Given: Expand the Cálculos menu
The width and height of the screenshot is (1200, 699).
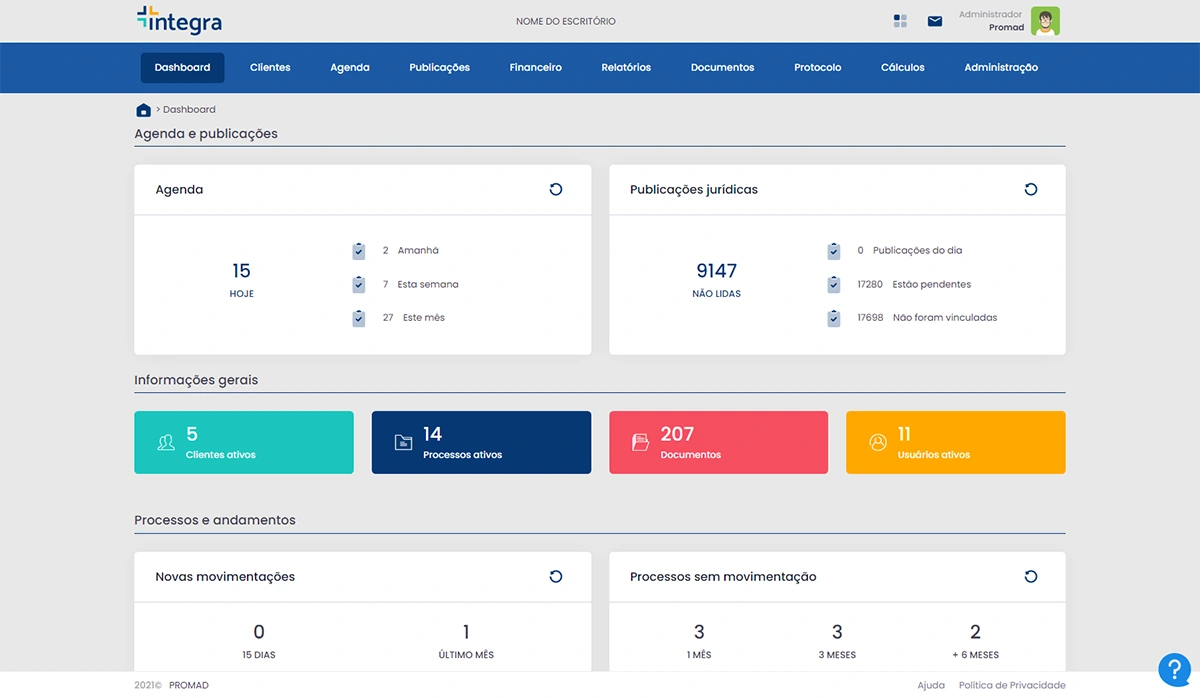Looking at the screenshot, I should coord(902,67).
